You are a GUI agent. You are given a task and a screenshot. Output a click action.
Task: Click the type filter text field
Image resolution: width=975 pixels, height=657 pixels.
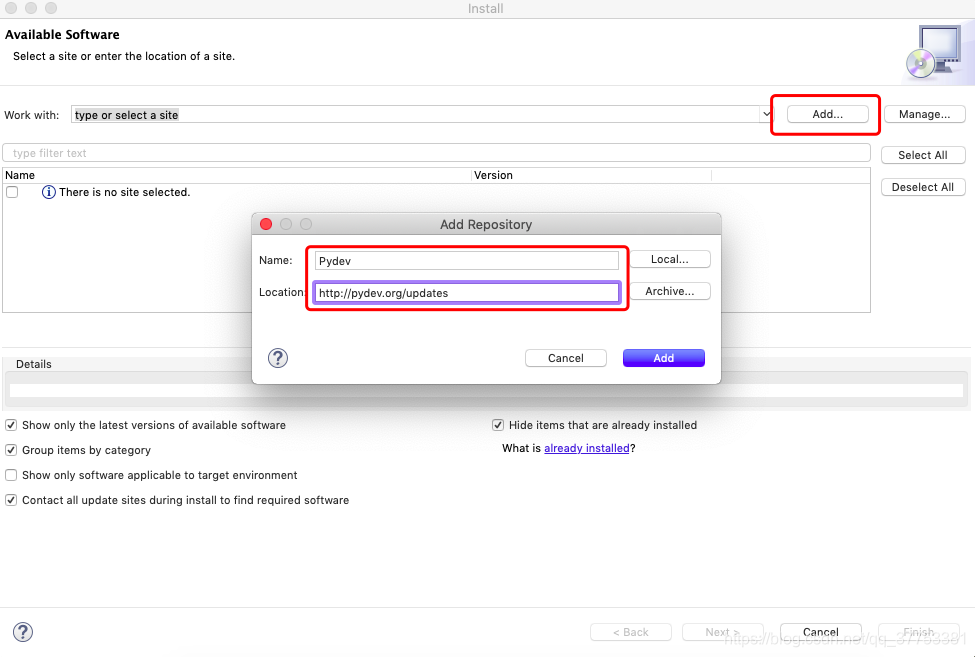[x=437, y=153]
